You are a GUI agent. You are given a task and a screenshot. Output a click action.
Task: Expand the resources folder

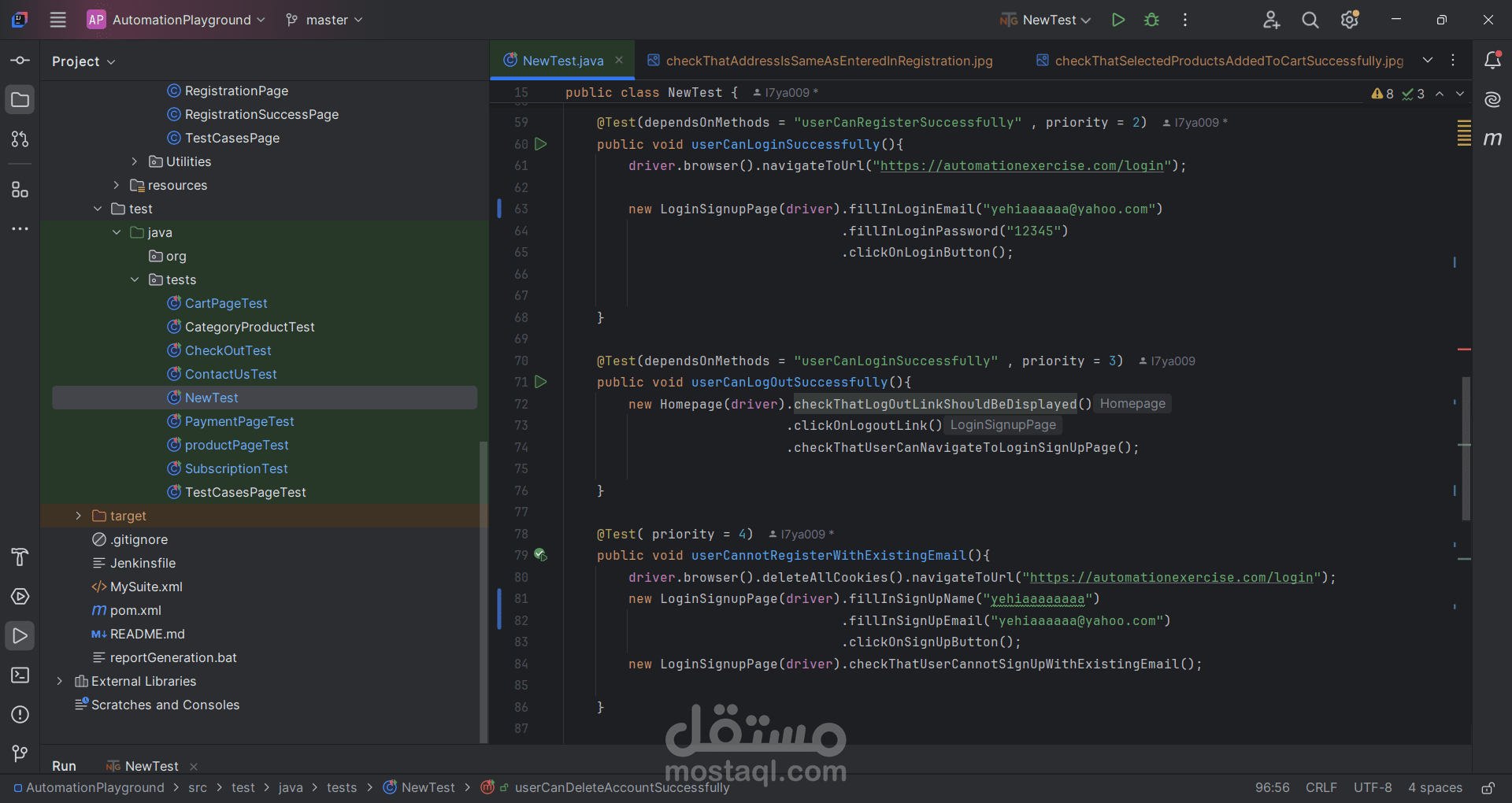click(x=116, y=185)
